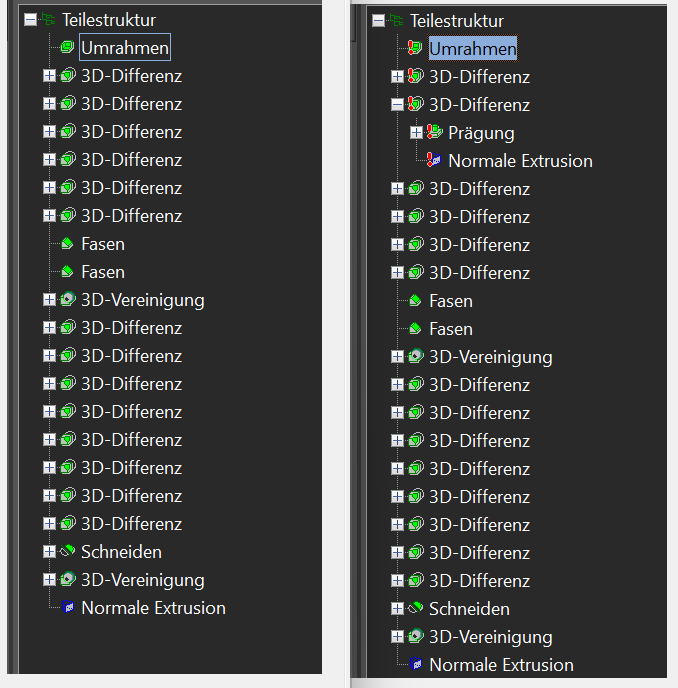Click Normale Extrusion error icon under Prägung
The height and width of the screenshot is (688, 678).
pyautogui.click(x=434, y=160)
